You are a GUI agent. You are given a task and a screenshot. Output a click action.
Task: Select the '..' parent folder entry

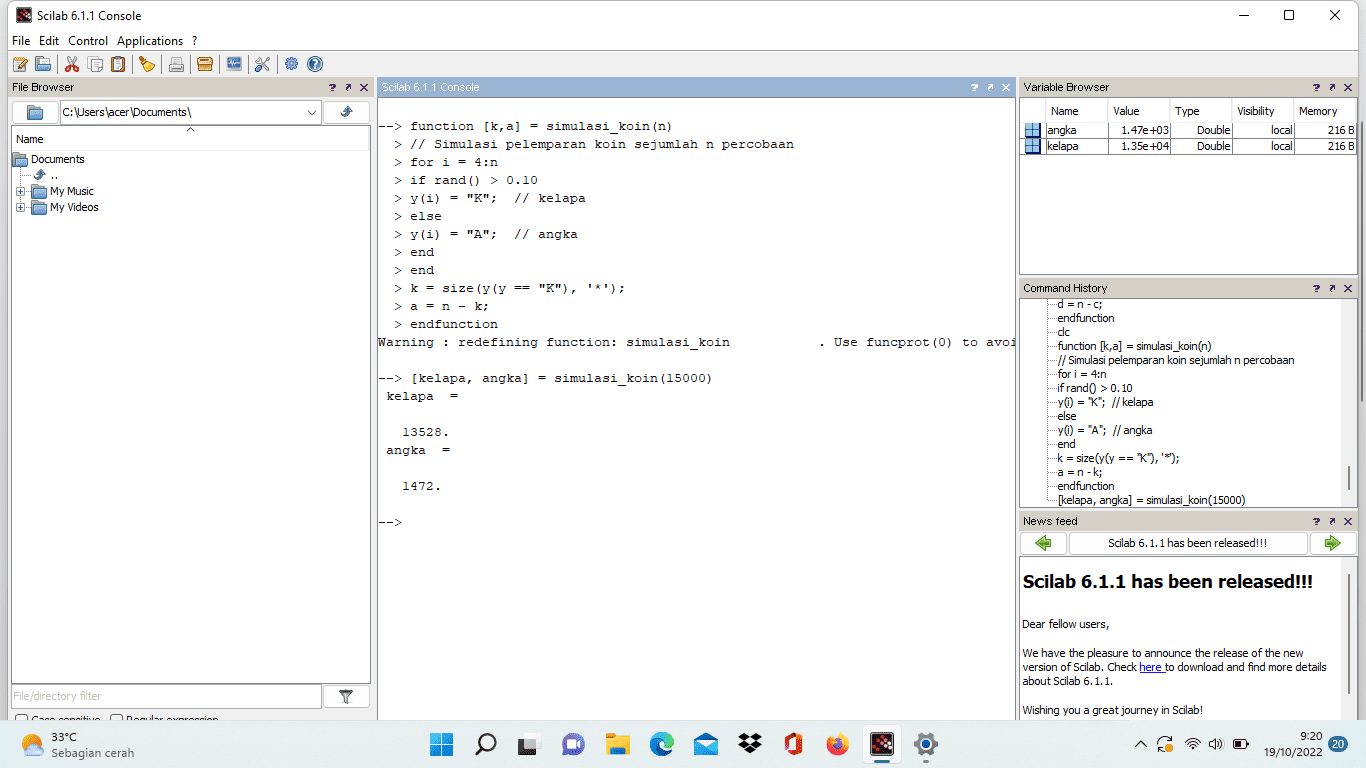coord(46,175)
